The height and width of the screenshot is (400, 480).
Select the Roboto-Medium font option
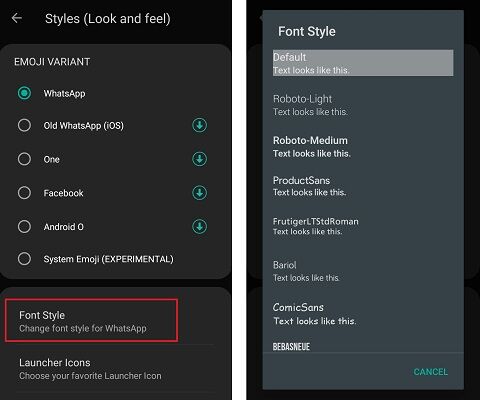[x=363, y=147]
